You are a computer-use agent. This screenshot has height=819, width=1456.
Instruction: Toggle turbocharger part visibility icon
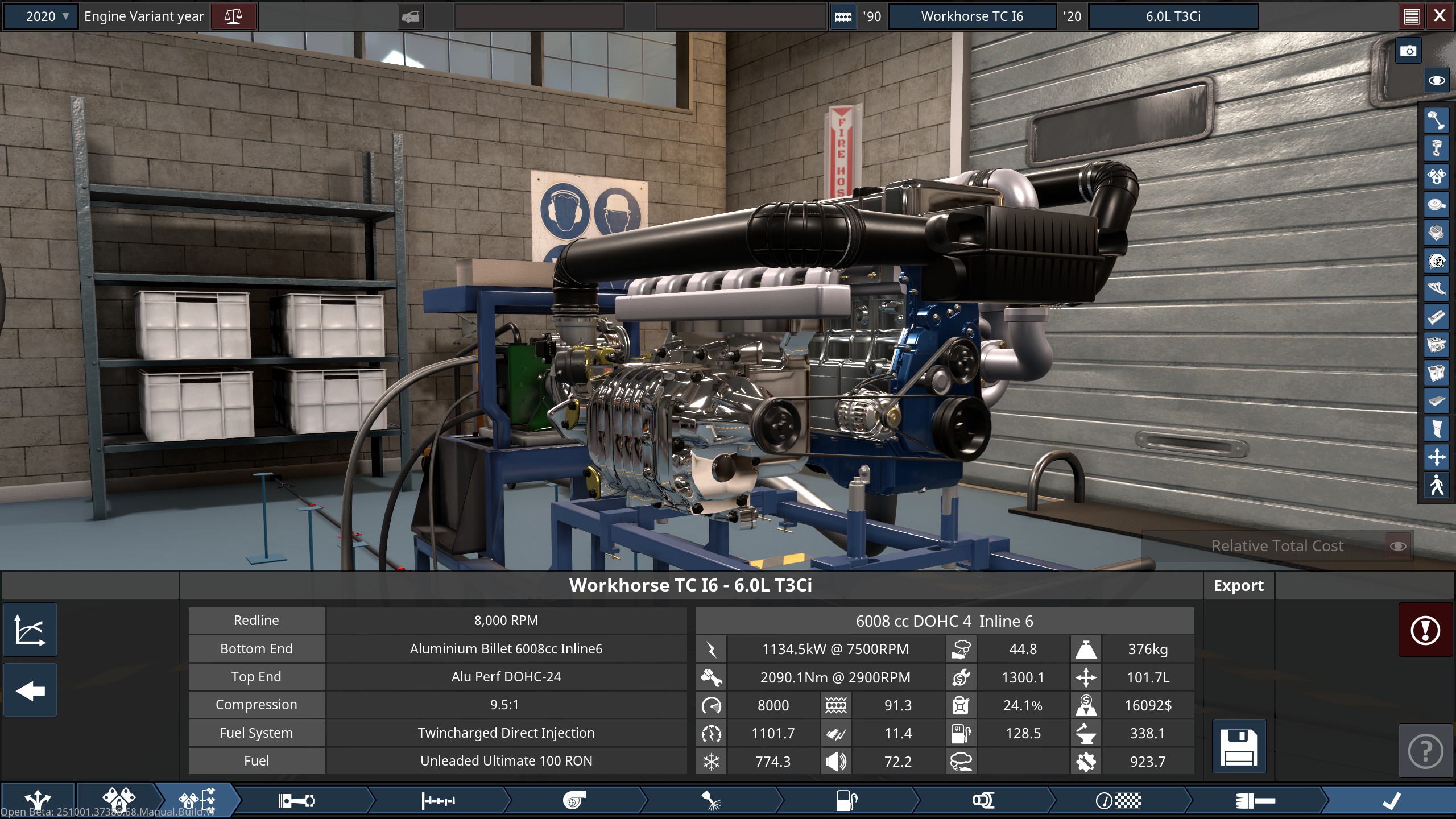(1437, 261)
